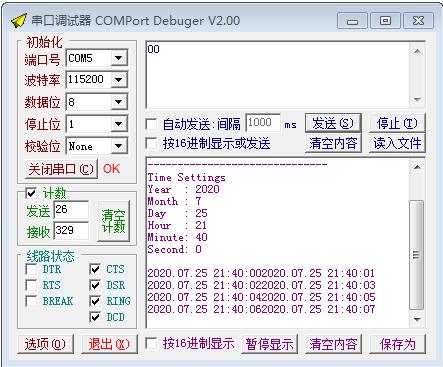Viewport: 443px width, 367px height.
Task: Click the 'Minute: 40' log line
Action: pos(178,237)
